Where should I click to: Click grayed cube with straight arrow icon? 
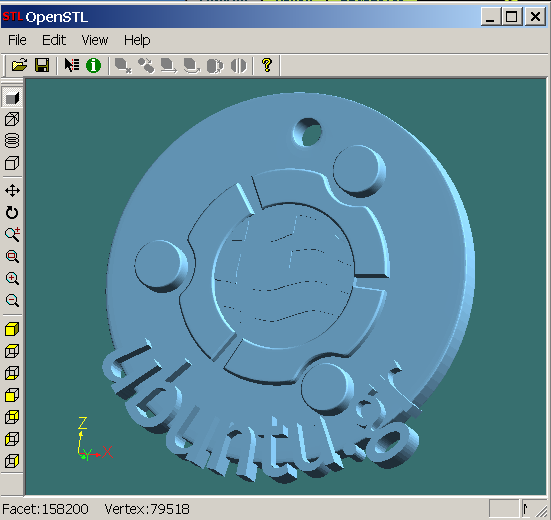tap(169, 65)
